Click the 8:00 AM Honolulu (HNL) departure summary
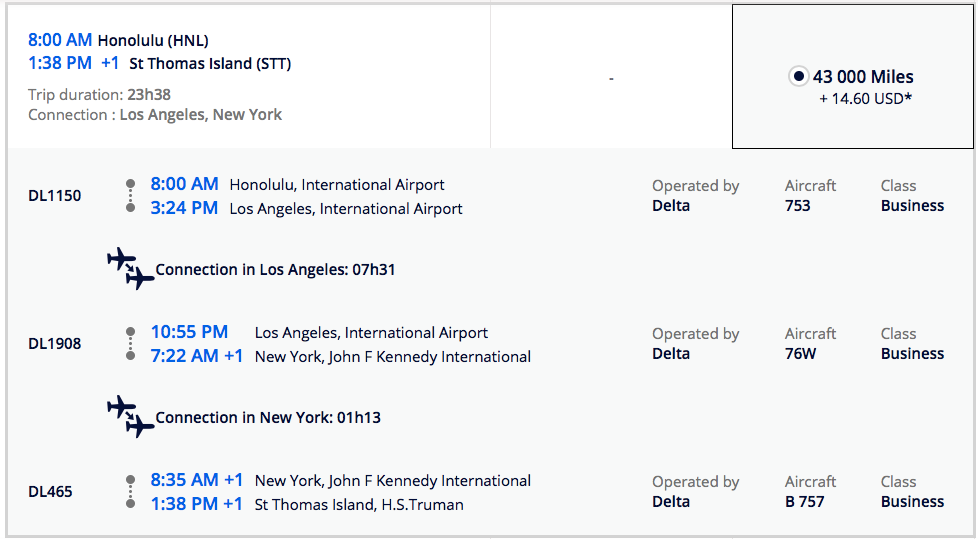 (x=118, y=40)
